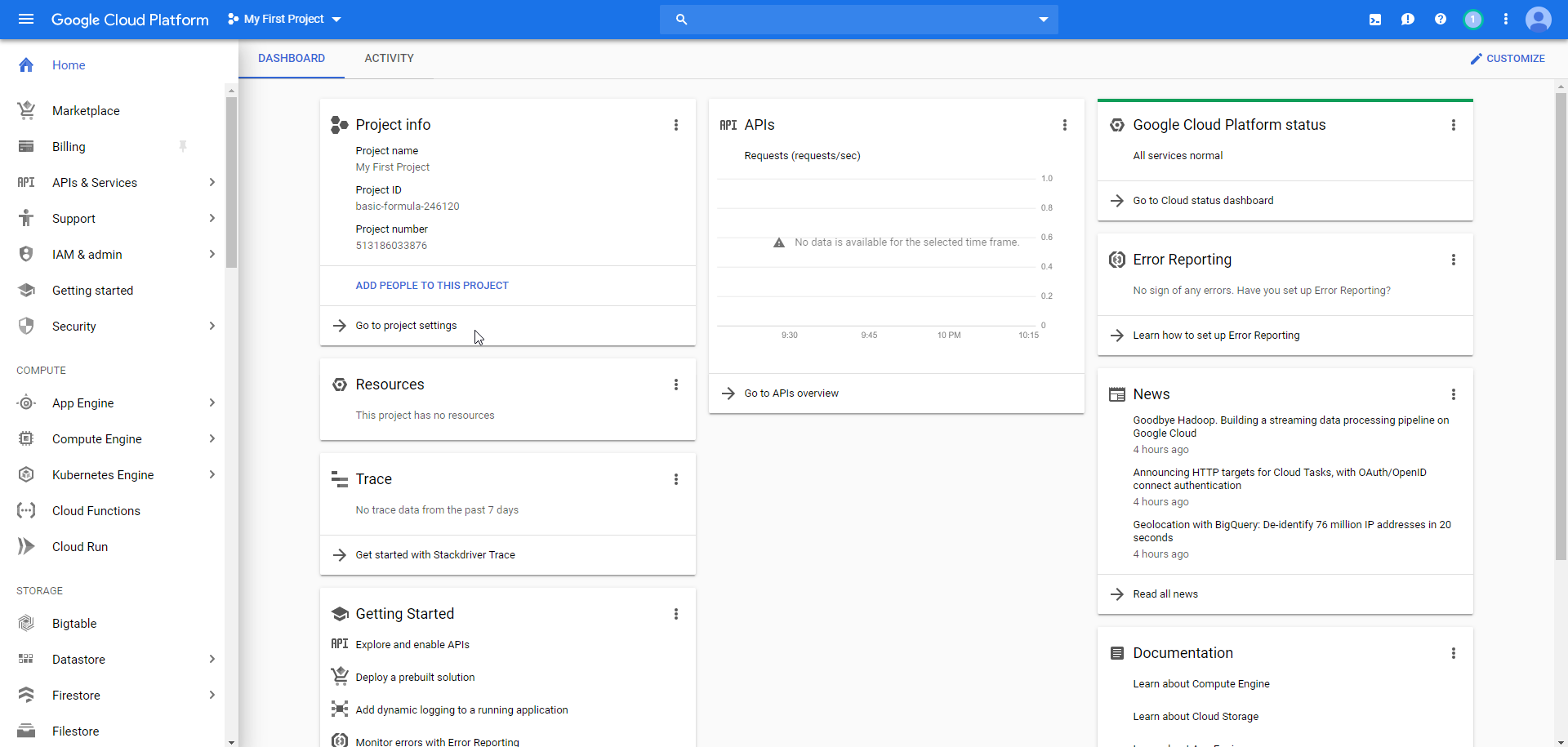Open the News card three-dot menu
Screen dimensions: 1568x747
(x=1453, y=394)
